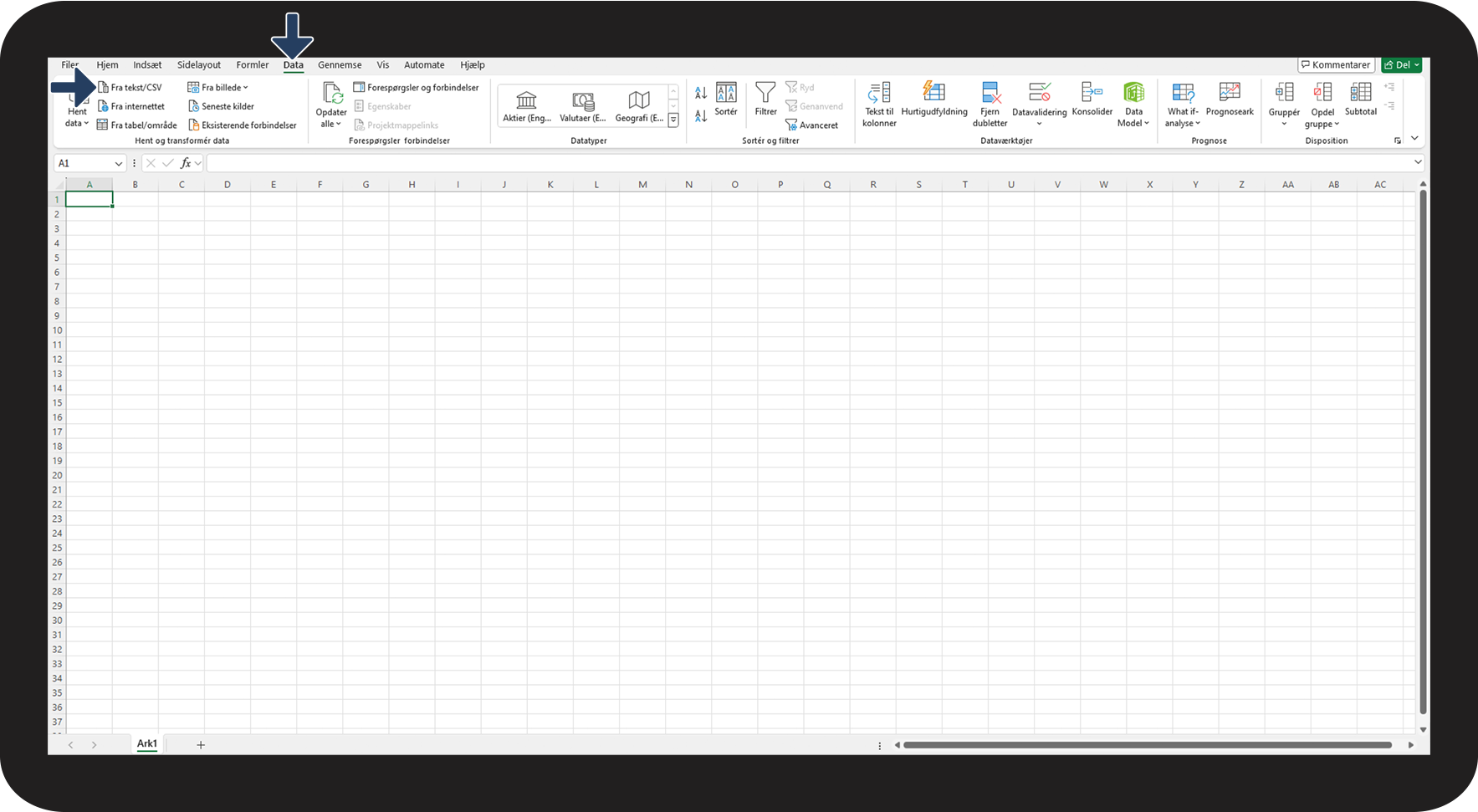Run Hurtigudfyldning

click(934, 100)
